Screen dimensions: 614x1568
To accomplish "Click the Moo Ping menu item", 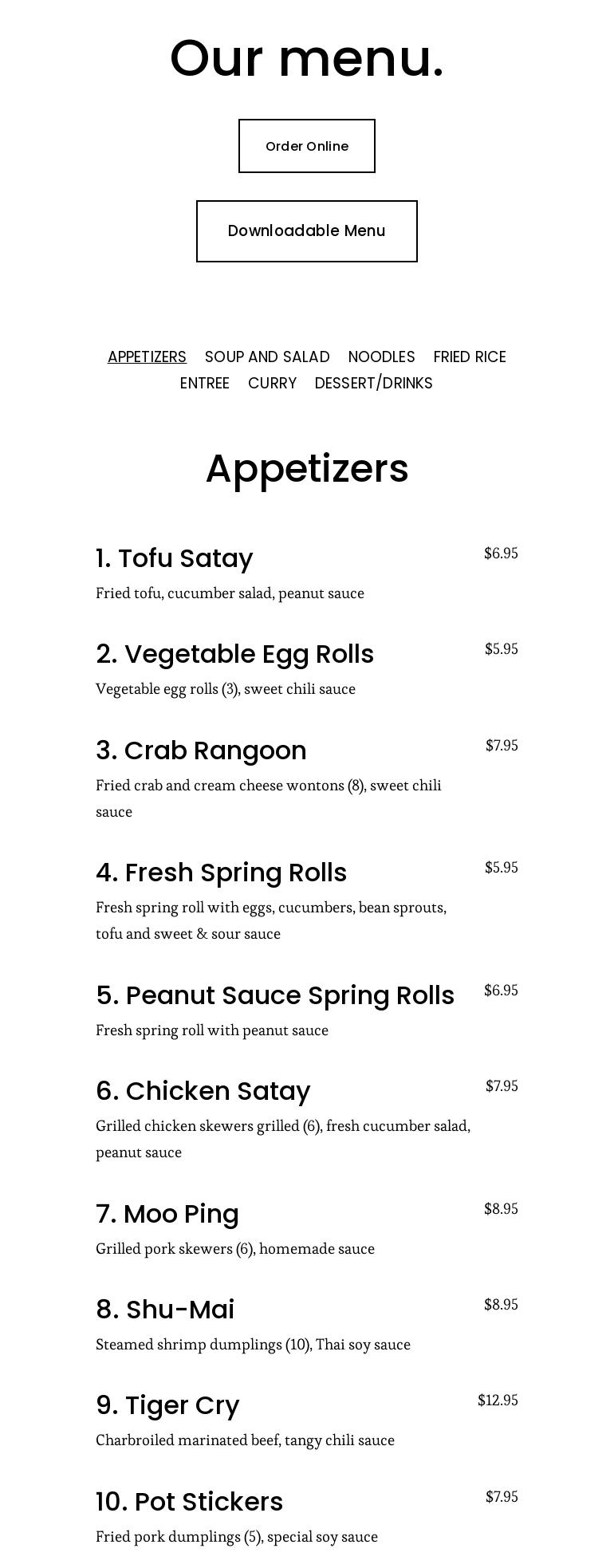I will click(167, 1214).
